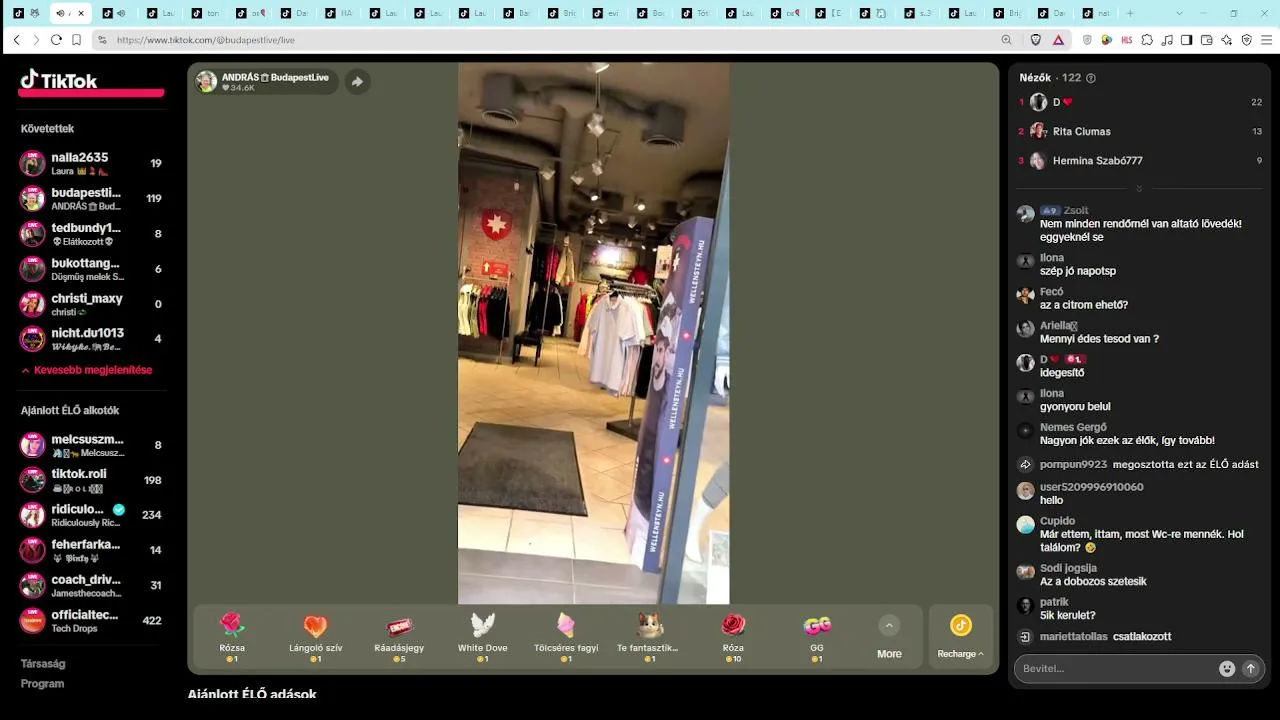
Task: Bookmark this page
Action: pyautogui.click(x=76, y=40)
